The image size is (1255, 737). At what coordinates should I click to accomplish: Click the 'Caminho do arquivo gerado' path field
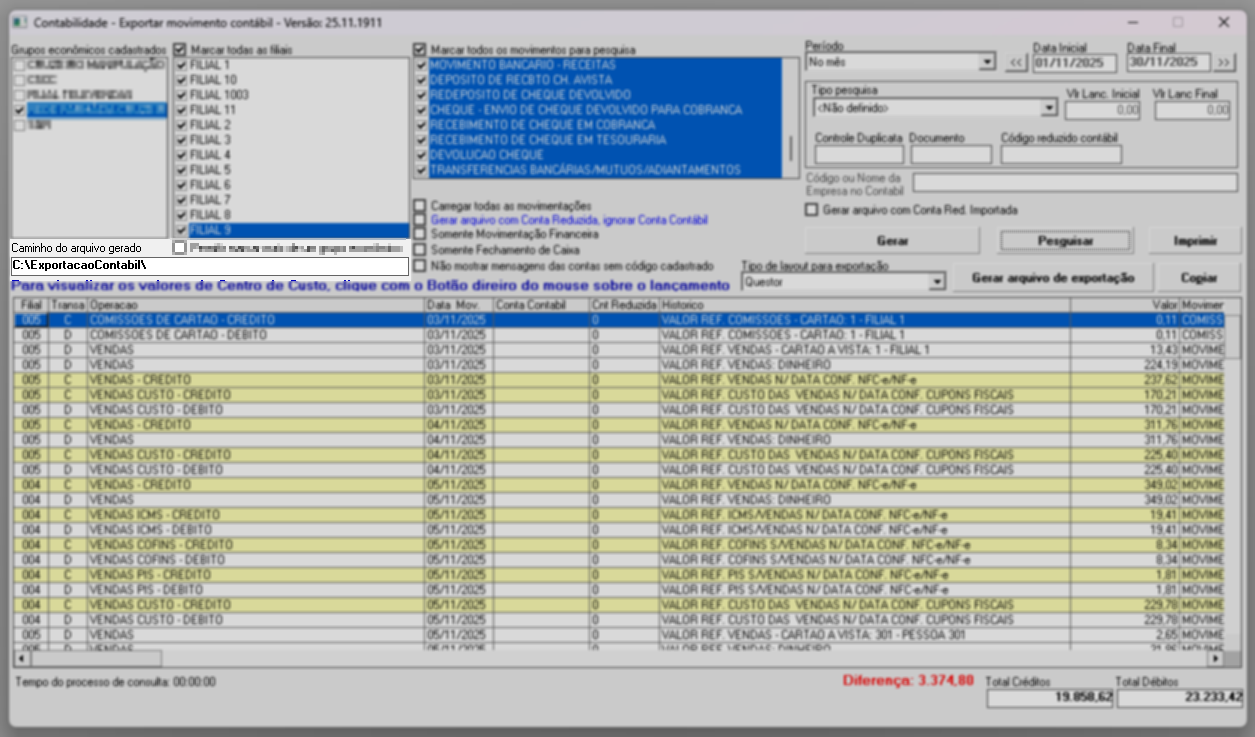(x=209, y=266)
